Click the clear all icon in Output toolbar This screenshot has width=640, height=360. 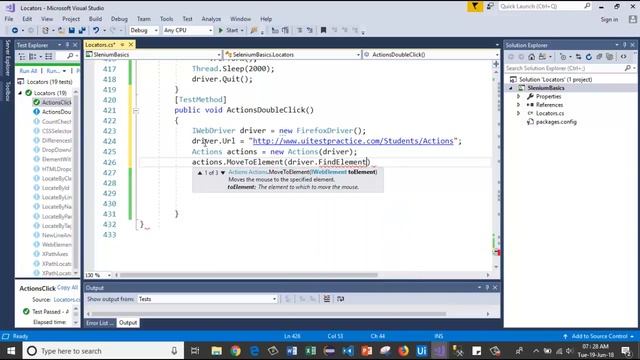click(x=327, y=299)
